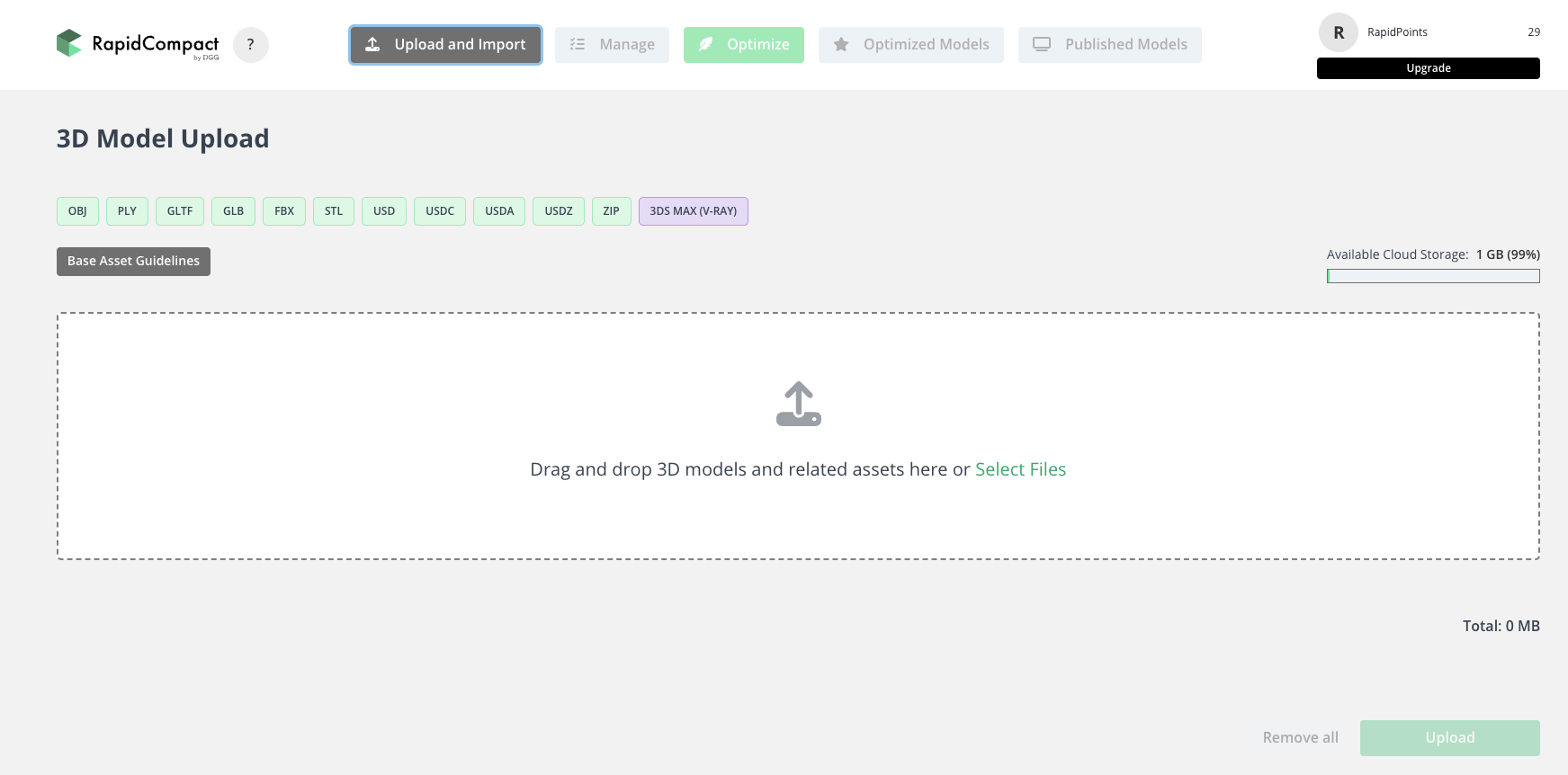Select the 3DS MAX (V-RAY) tag
The width and height of the screenshot is (1568, 775).
tap(693, 211)
